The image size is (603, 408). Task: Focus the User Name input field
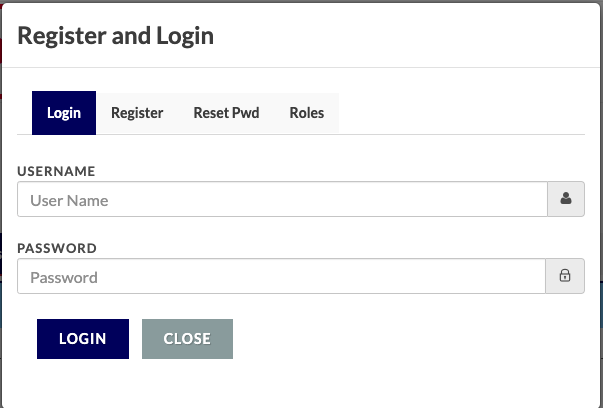point(282,199)
